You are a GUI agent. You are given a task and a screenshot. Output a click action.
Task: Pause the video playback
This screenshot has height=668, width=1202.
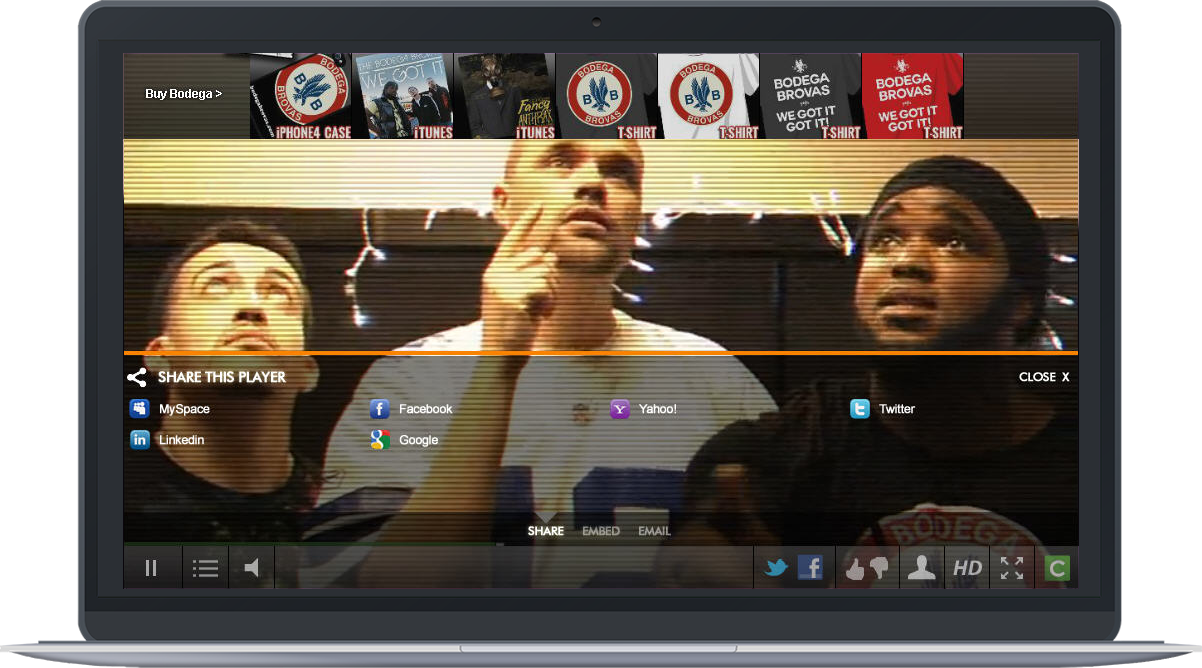click(x=151, y=568)
